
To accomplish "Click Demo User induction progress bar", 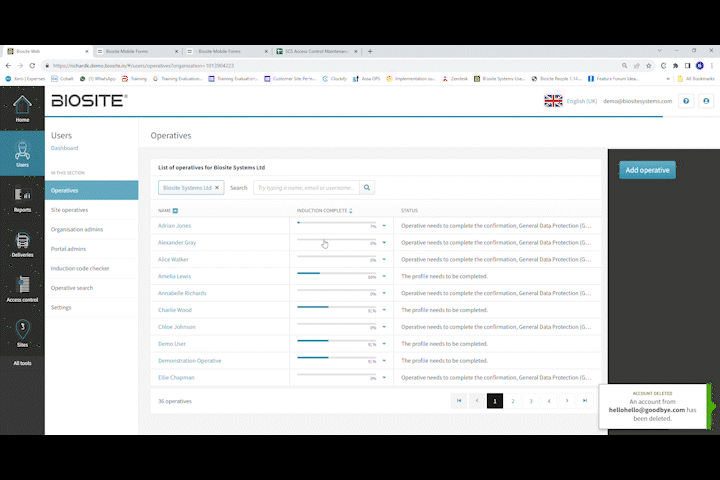I will [x=336, y=341].
